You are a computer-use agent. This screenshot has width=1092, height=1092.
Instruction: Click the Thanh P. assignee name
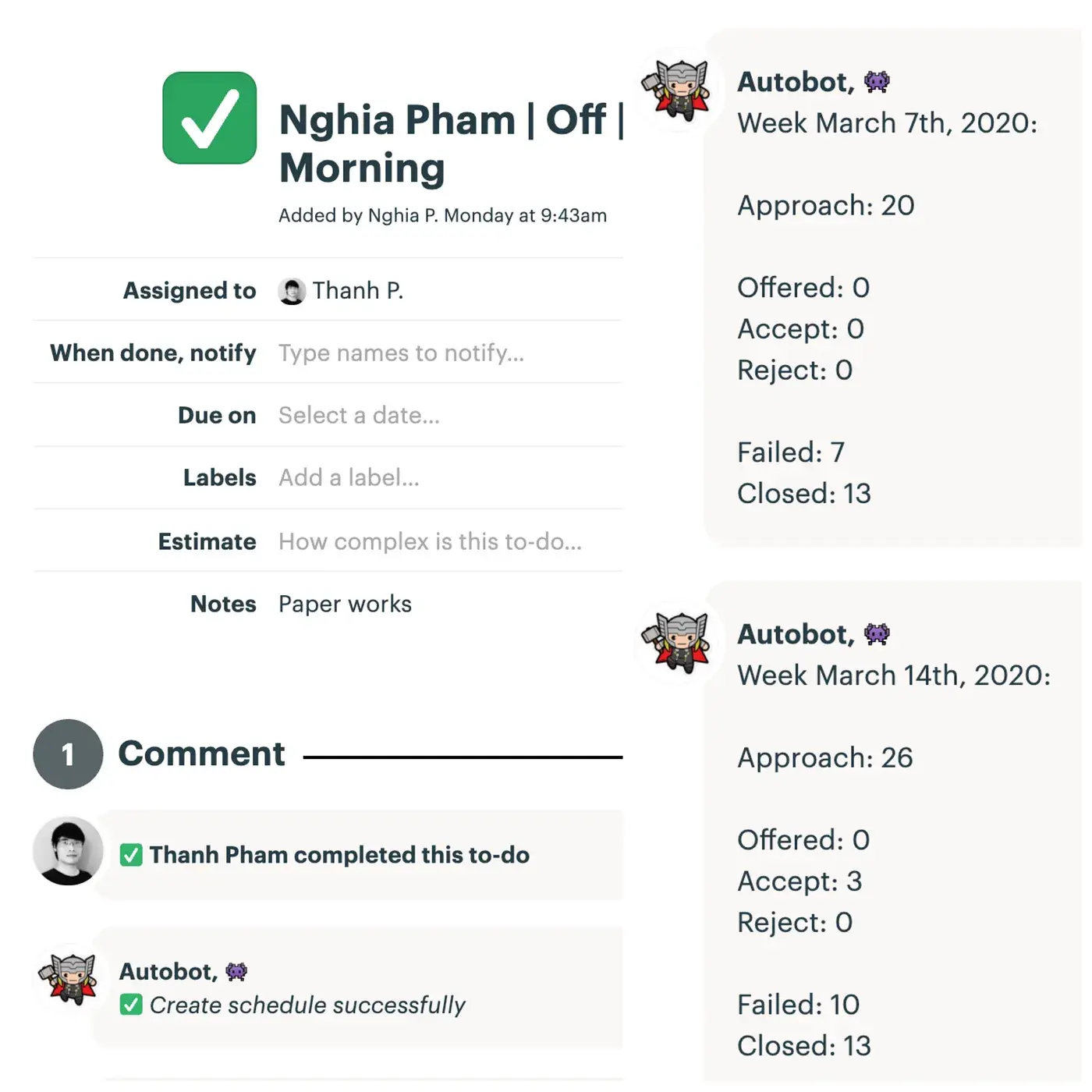pyautogui.click(x=358, y=290)
